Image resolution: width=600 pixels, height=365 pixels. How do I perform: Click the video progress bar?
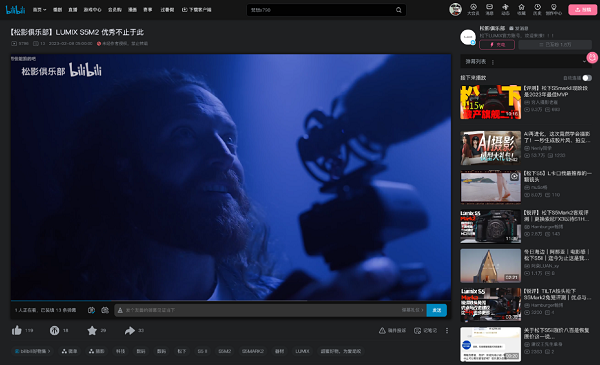[231, 300]
